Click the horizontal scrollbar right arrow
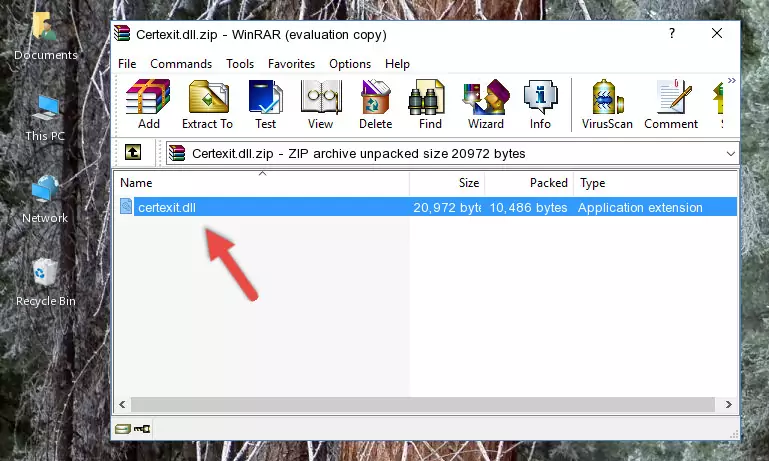Viewport: 769px width, 461px height. click(x=729, y=405)
